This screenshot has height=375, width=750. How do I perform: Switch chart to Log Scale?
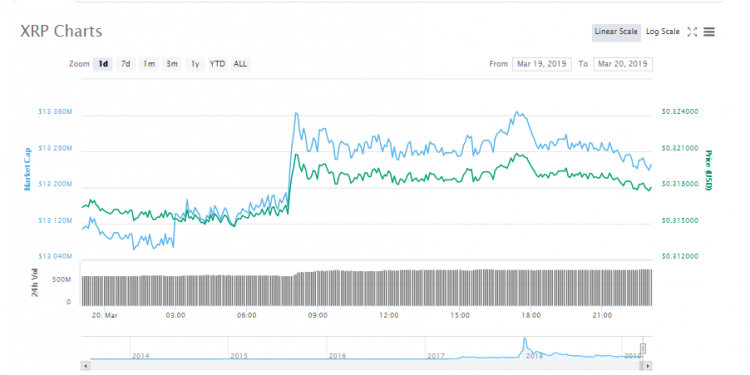(x=662, y=32)
